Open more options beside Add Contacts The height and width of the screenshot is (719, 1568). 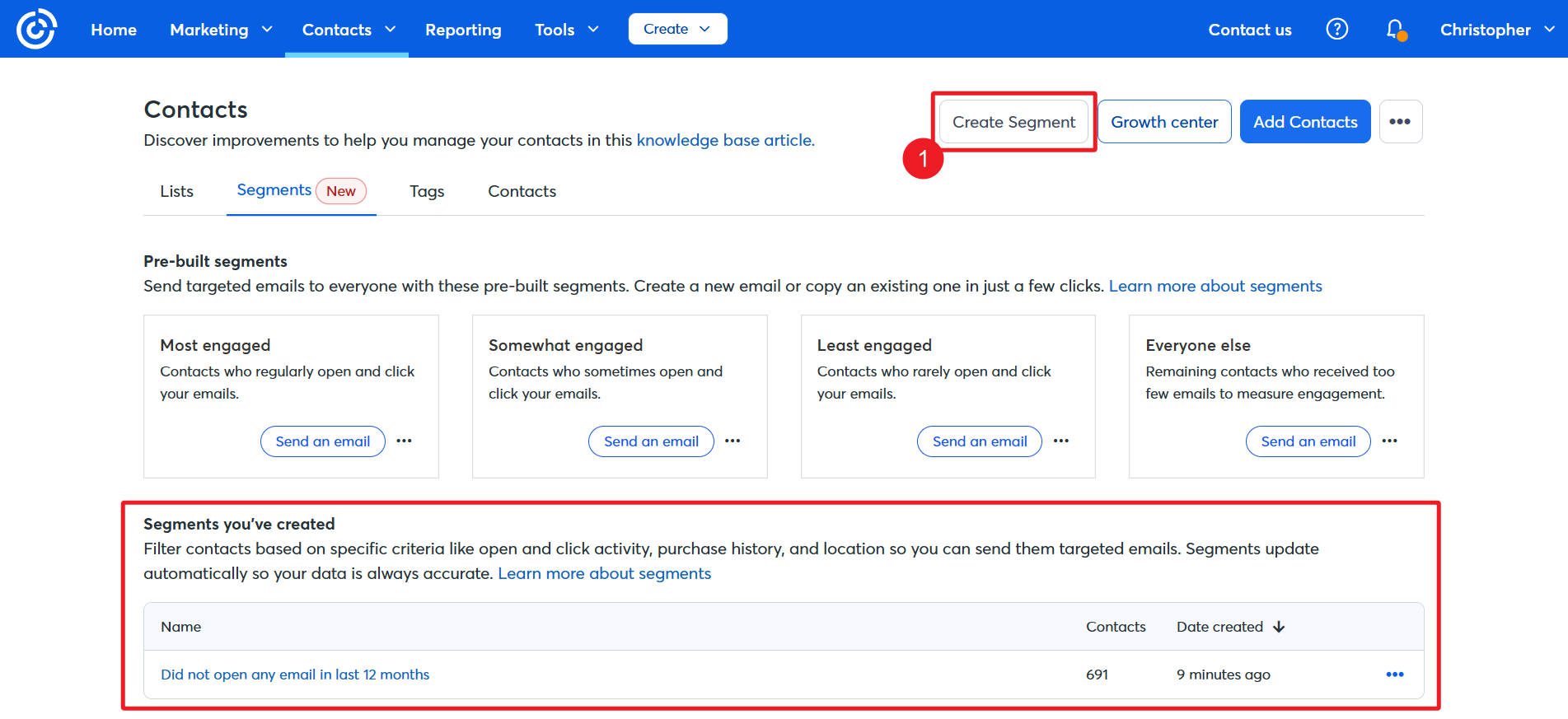1400,122
